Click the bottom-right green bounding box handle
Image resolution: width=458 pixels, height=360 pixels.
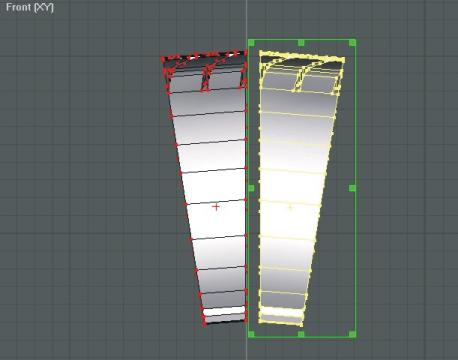352,334
